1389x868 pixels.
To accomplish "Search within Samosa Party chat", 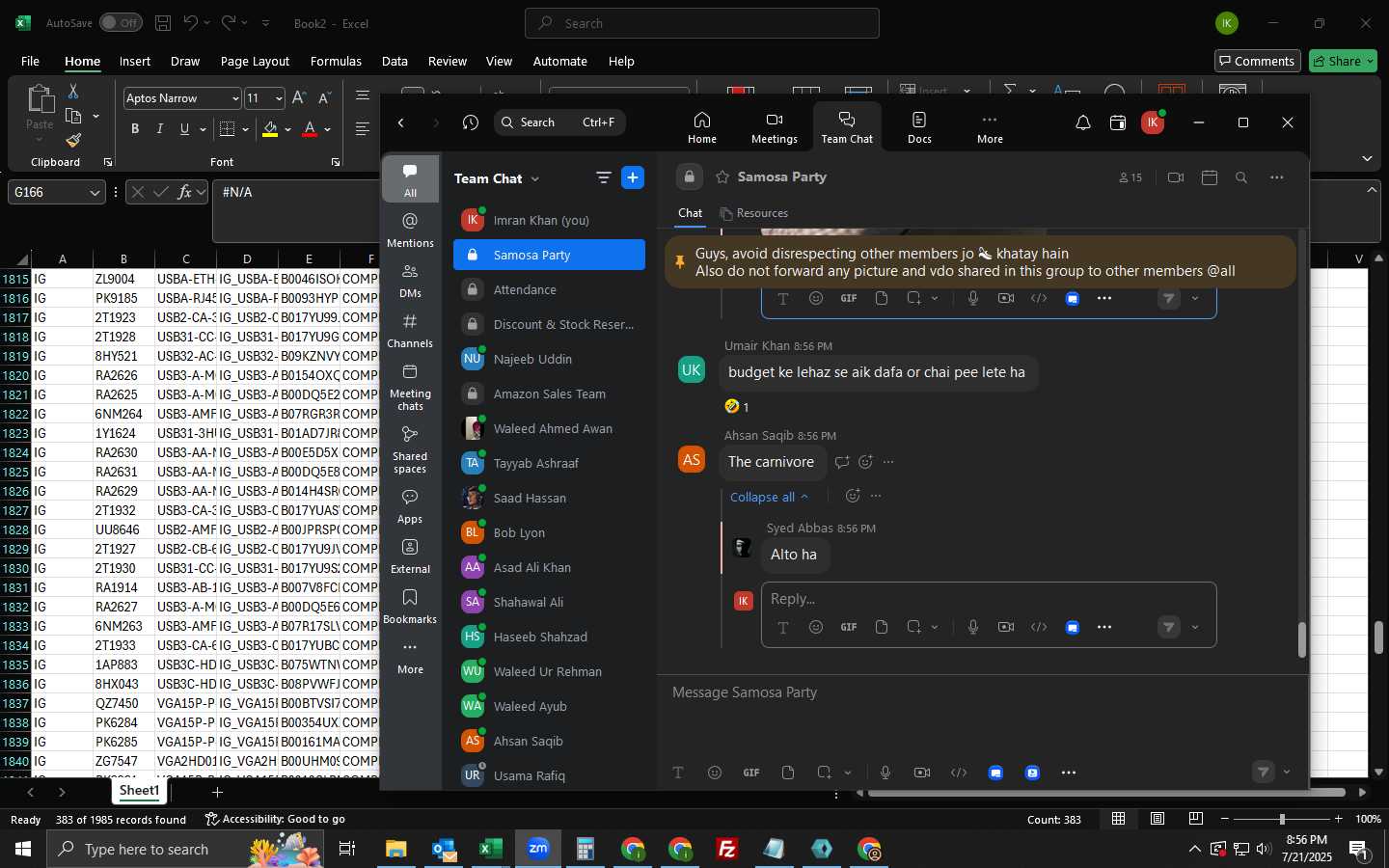I will pos(1241,177).
